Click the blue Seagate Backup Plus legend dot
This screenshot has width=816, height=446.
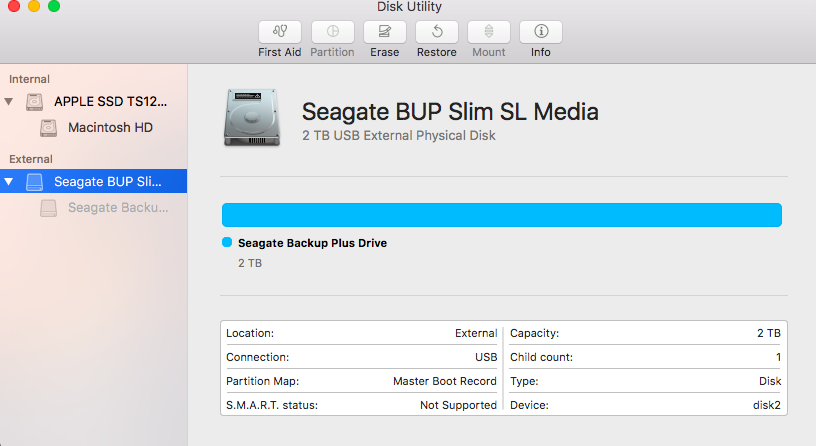coord(227,242)
